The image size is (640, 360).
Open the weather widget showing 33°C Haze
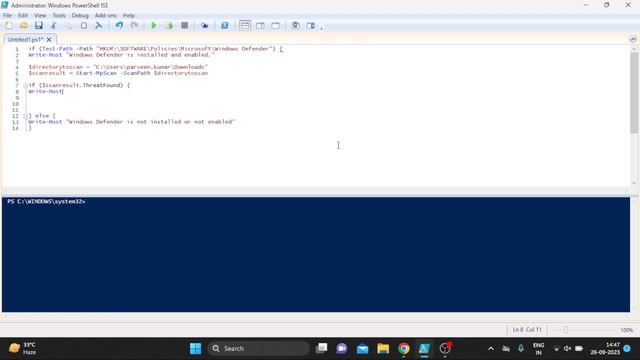click(x=22, y=349)
